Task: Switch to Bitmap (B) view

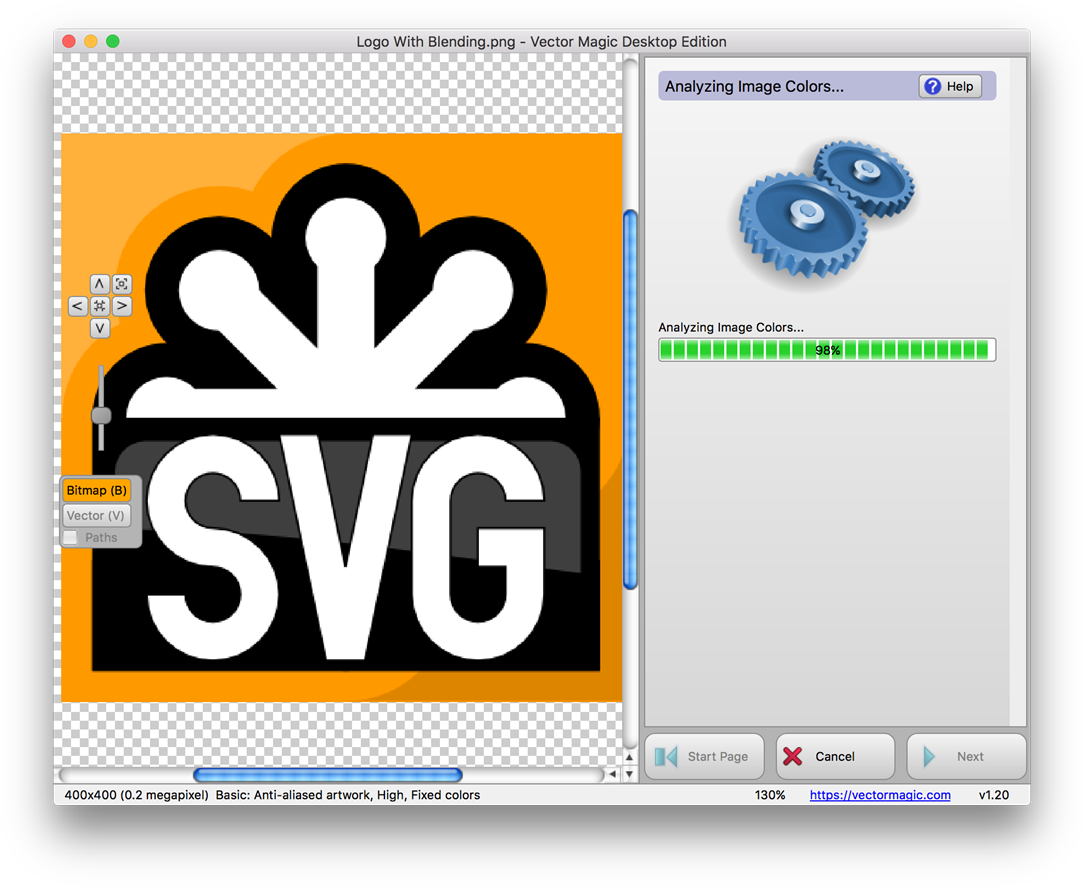Action: point(97,490)
